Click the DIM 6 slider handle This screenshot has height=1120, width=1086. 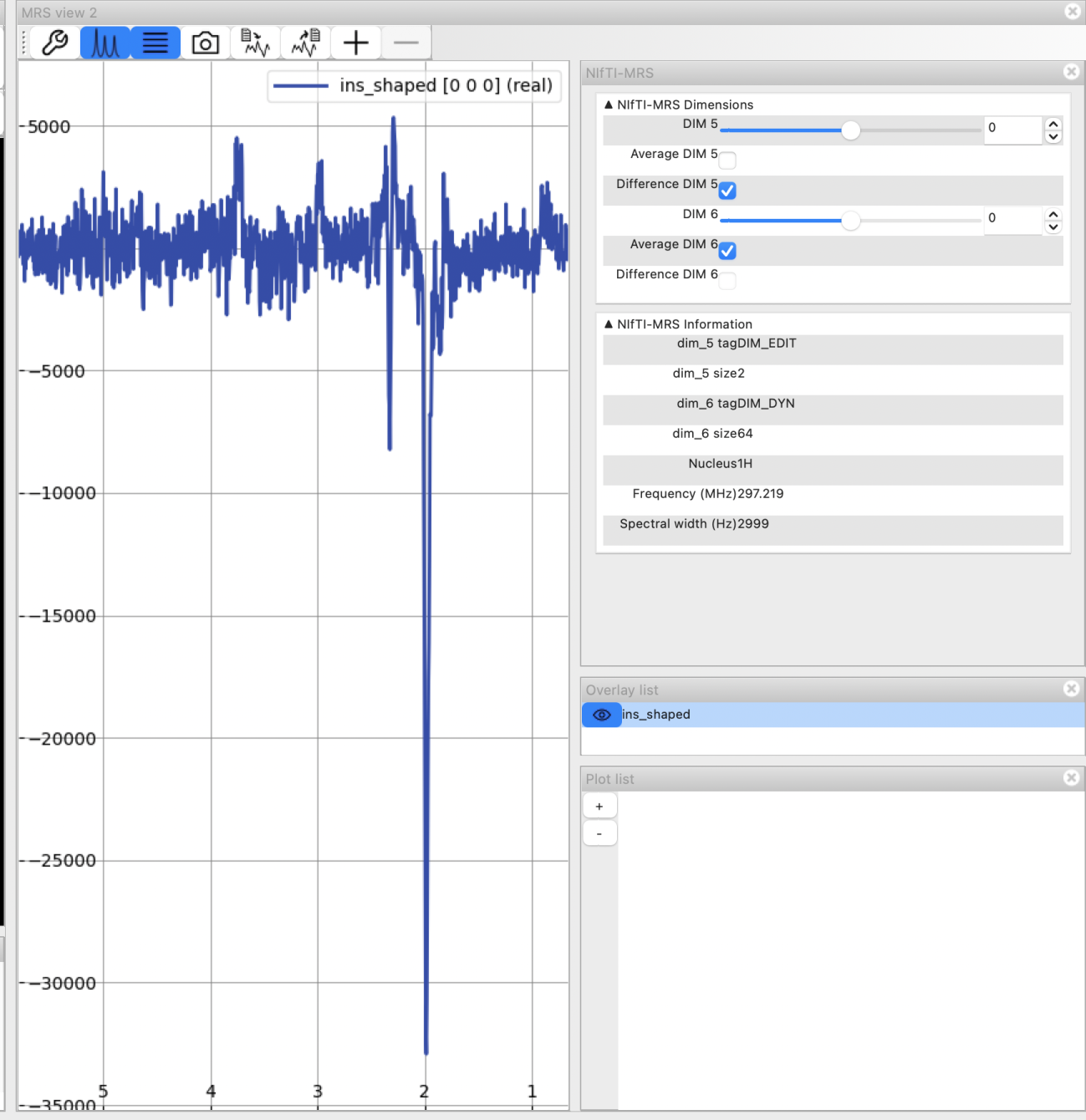tap(850, 221)
